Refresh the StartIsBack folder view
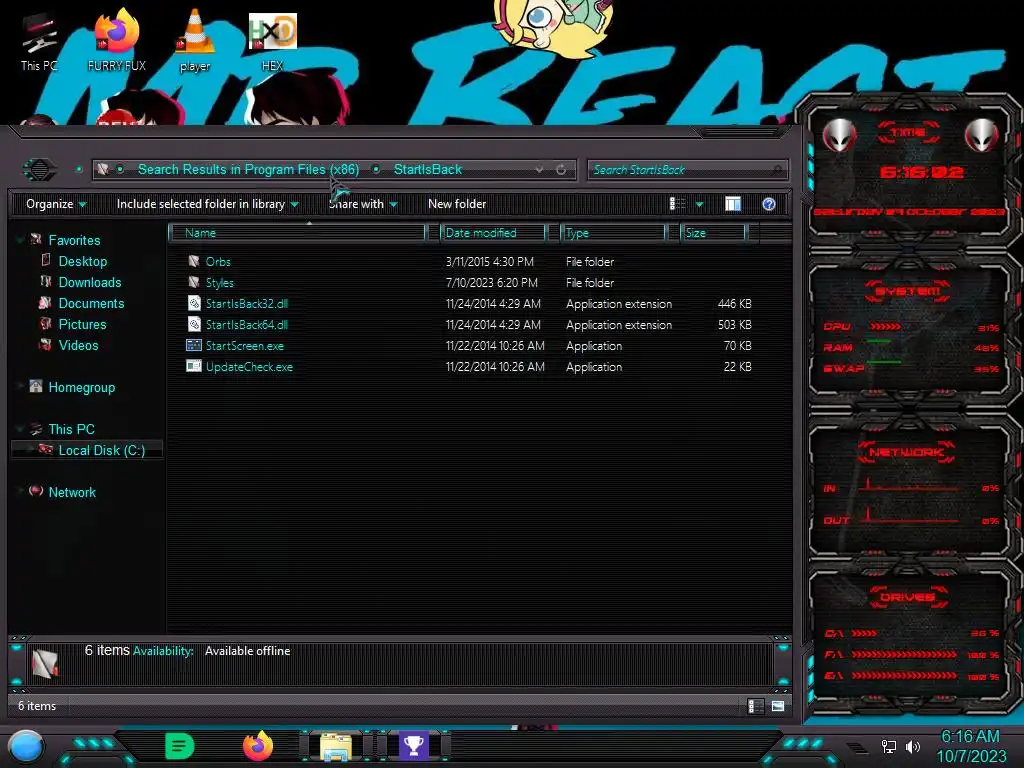This screenshot has width=1024, height=768. 561,170
